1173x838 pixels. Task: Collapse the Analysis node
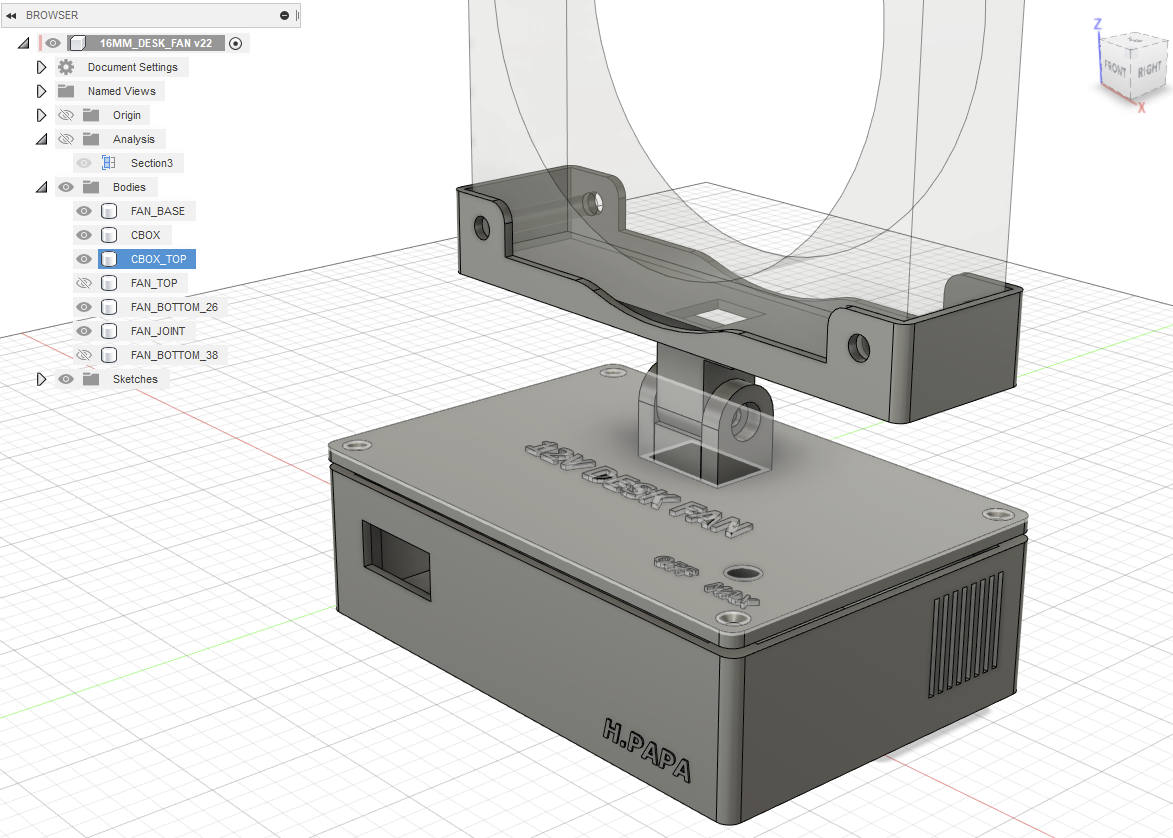(x=42, y=139)
